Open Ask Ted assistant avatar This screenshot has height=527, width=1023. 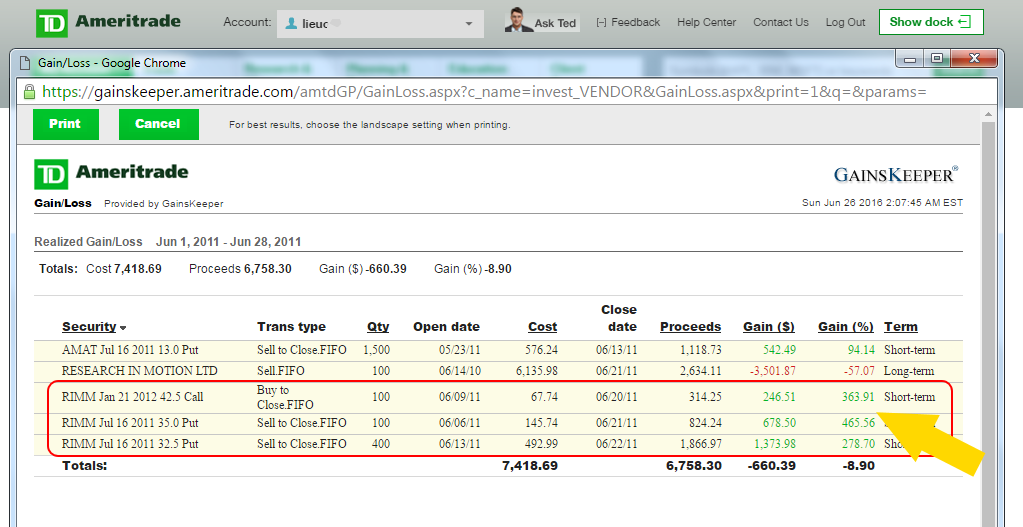519,20
